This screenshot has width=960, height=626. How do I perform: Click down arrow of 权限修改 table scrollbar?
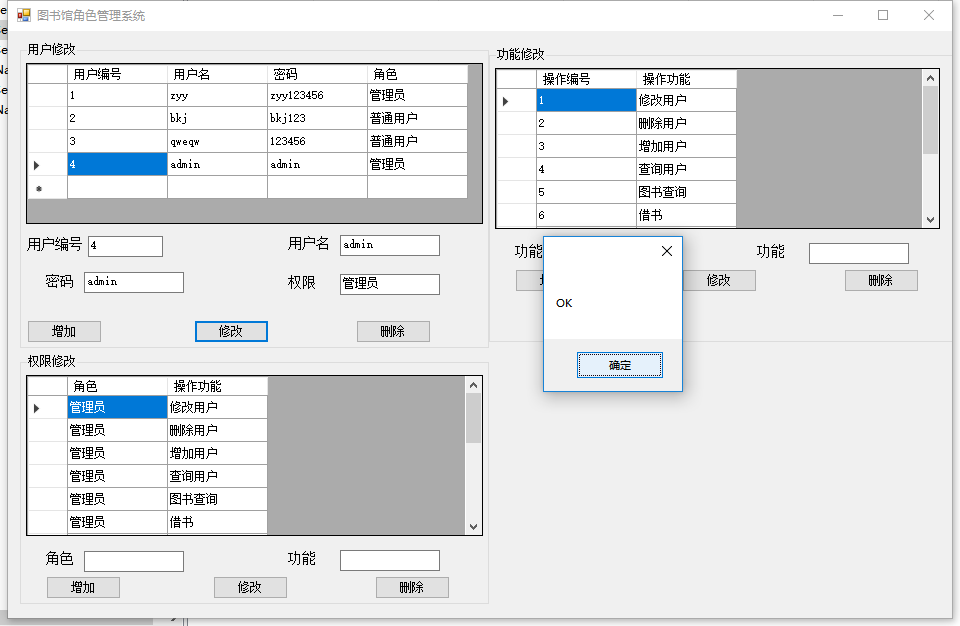click(x=473, y=526)
